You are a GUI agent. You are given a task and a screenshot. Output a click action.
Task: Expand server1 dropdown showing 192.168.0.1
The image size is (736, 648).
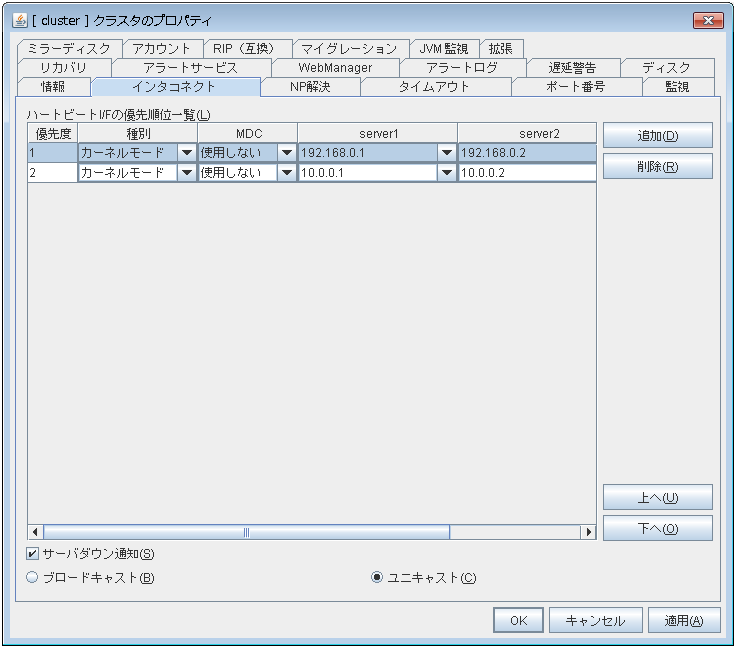click(x=446, y=153)
